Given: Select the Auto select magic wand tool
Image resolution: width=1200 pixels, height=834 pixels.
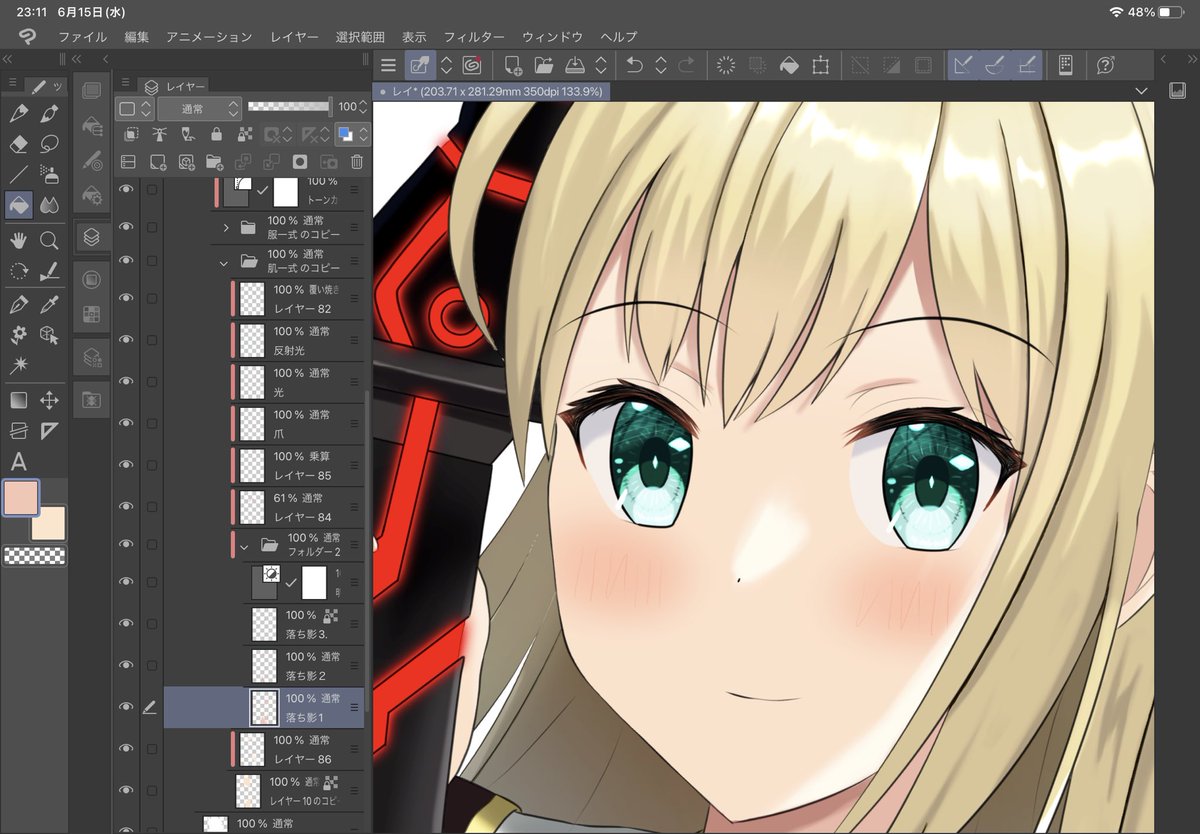Looking at the screenshot, I should tap(18, 365).
